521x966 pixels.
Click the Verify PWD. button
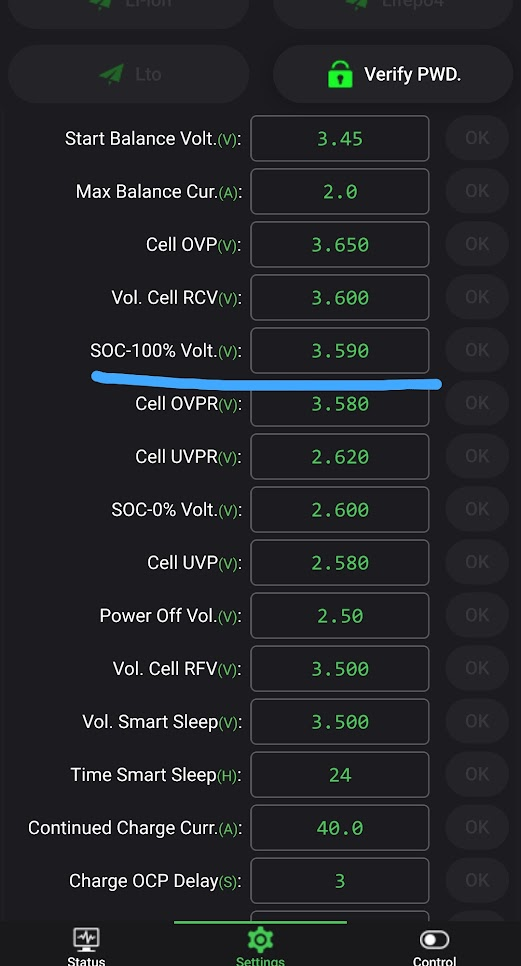(x=393, y=75)
